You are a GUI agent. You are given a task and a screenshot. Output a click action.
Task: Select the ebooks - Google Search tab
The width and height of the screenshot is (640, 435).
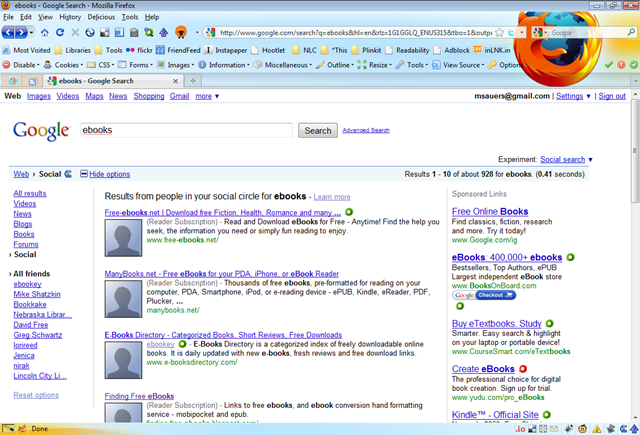click(x=113, y=81)
